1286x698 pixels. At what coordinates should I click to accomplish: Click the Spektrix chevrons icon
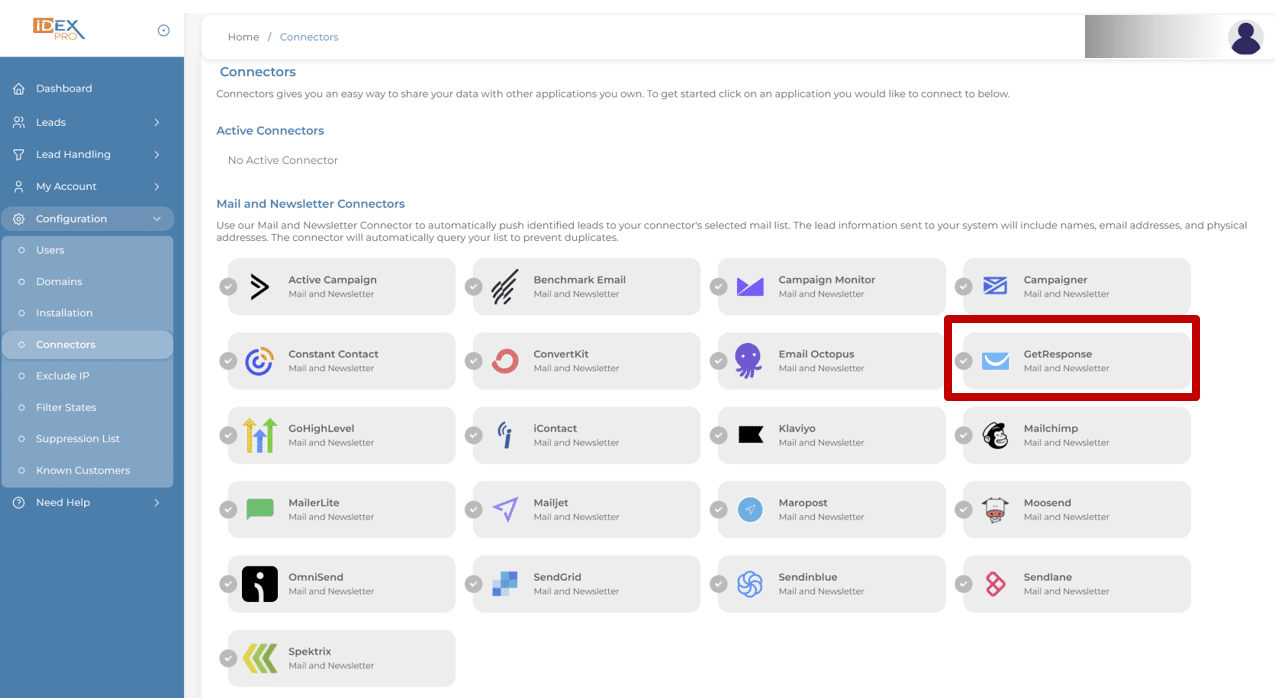pyautogui.click(x=260, y=658)
